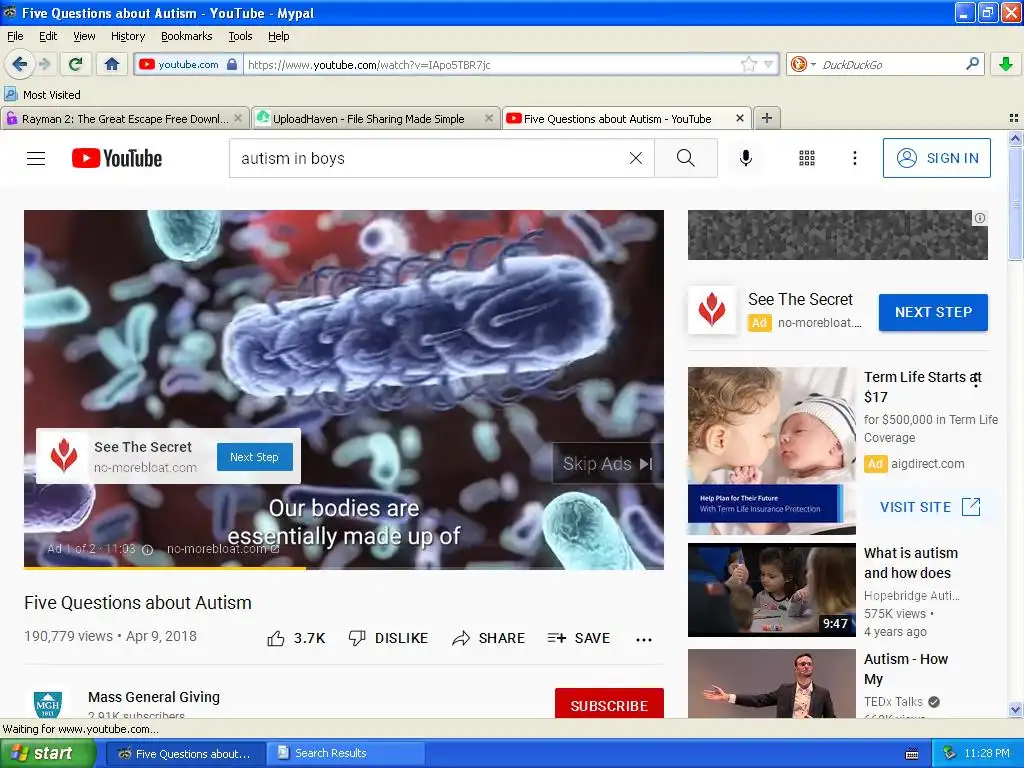
Task: Switch to Search Results taskbar window
Action: click(348, 753)
